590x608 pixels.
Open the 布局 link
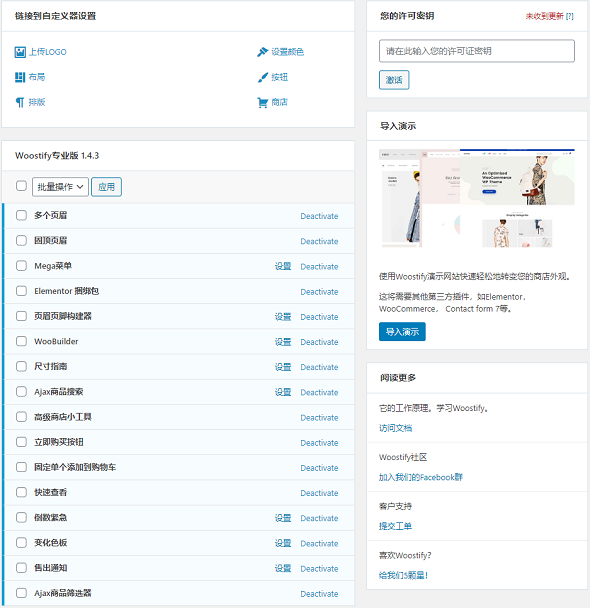coord(37,77)
